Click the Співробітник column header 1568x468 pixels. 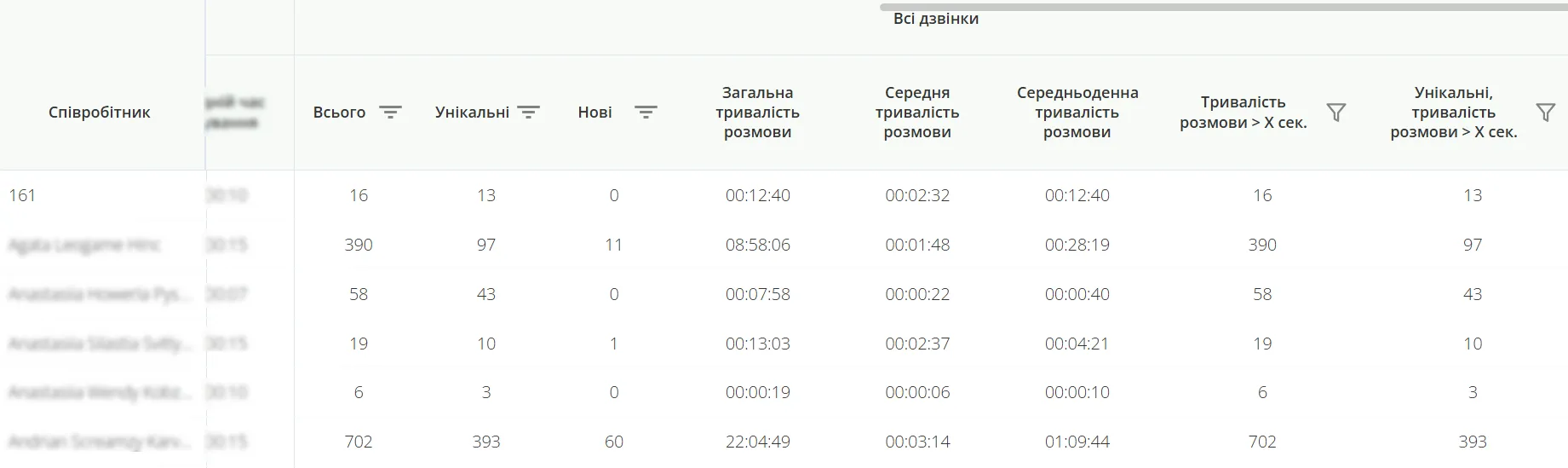coord(100,113)
